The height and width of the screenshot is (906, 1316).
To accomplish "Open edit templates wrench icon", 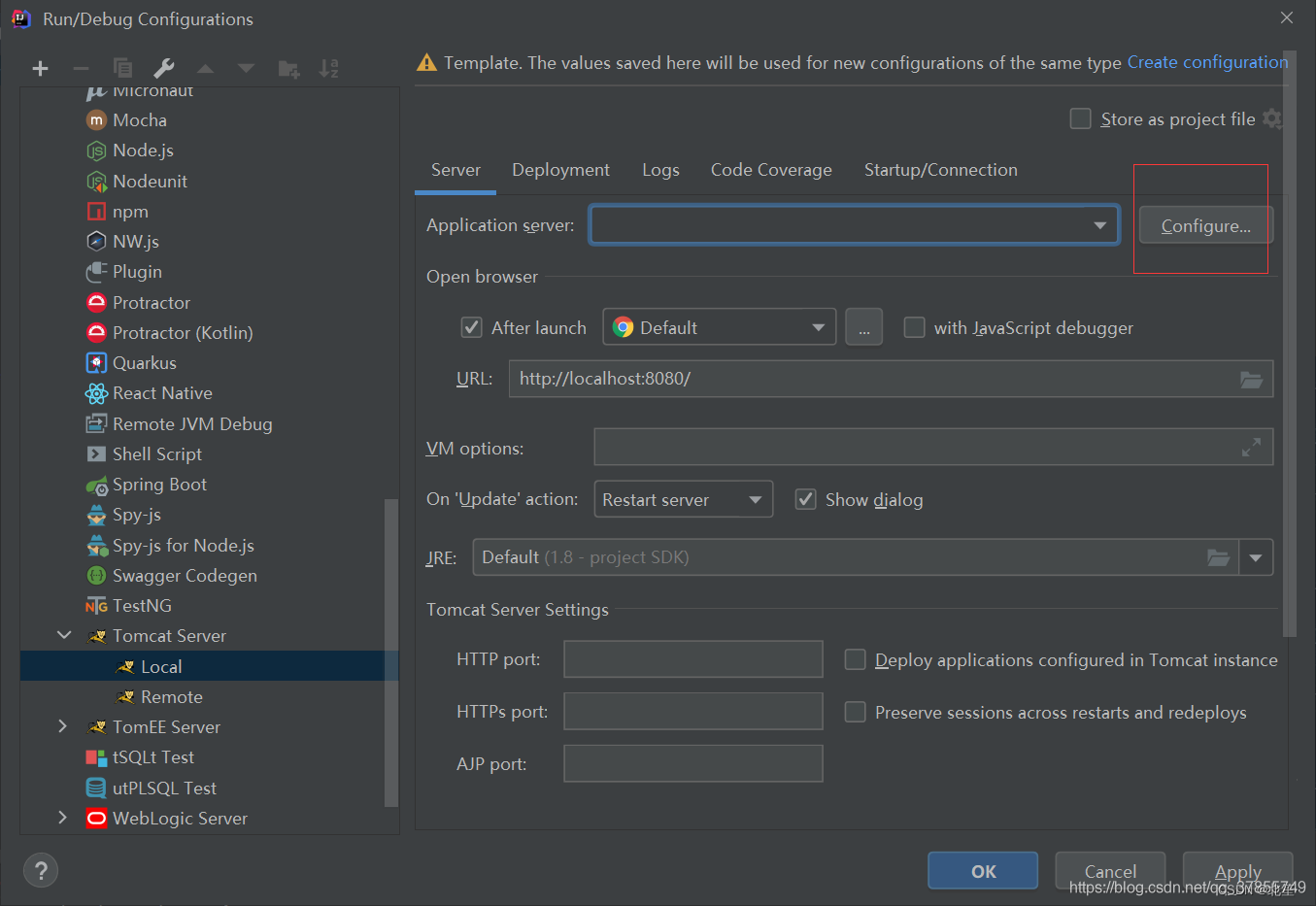I will (163, 68).
